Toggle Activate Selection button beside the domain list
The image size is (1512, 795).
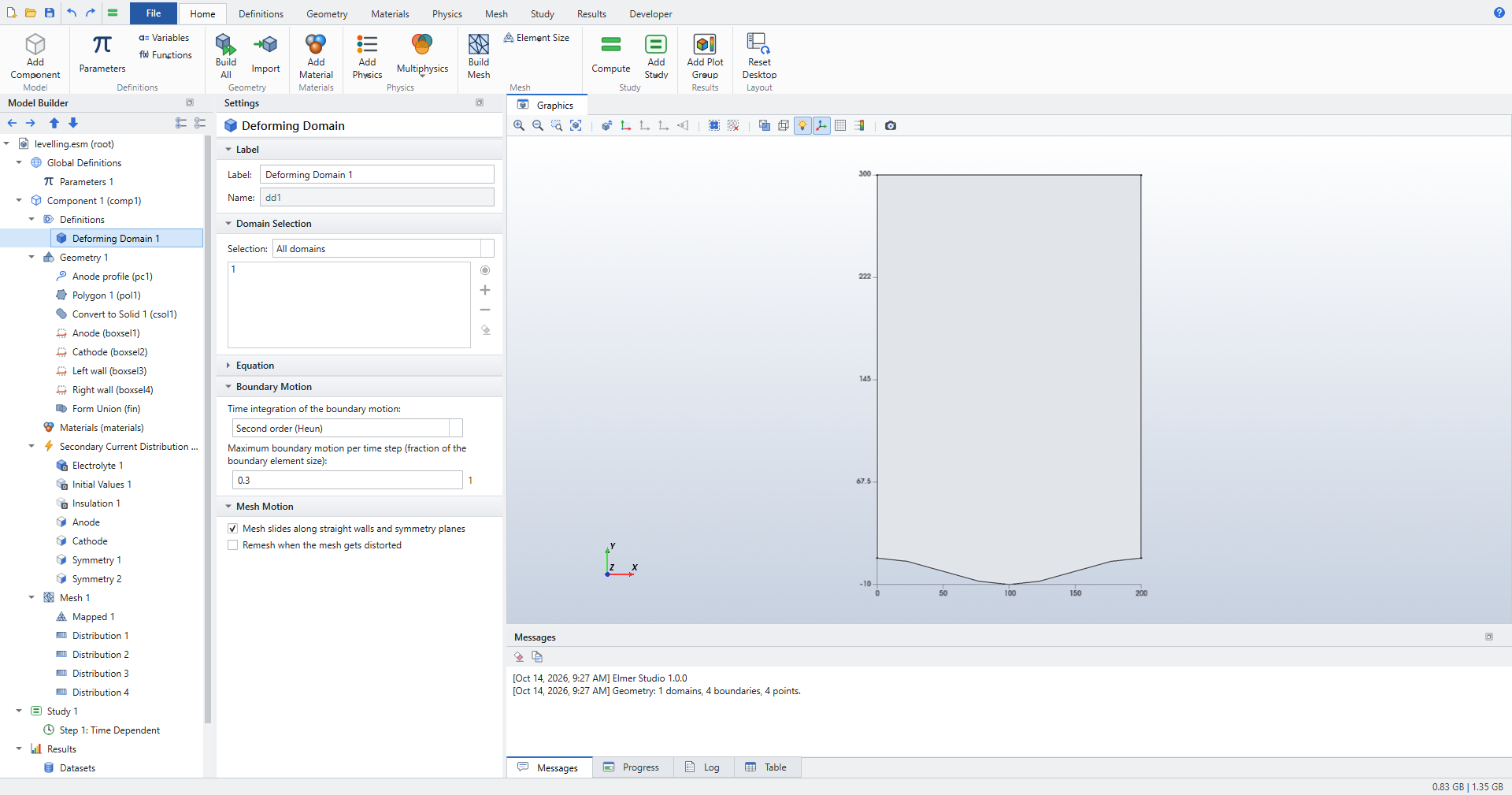pos(485,270)
